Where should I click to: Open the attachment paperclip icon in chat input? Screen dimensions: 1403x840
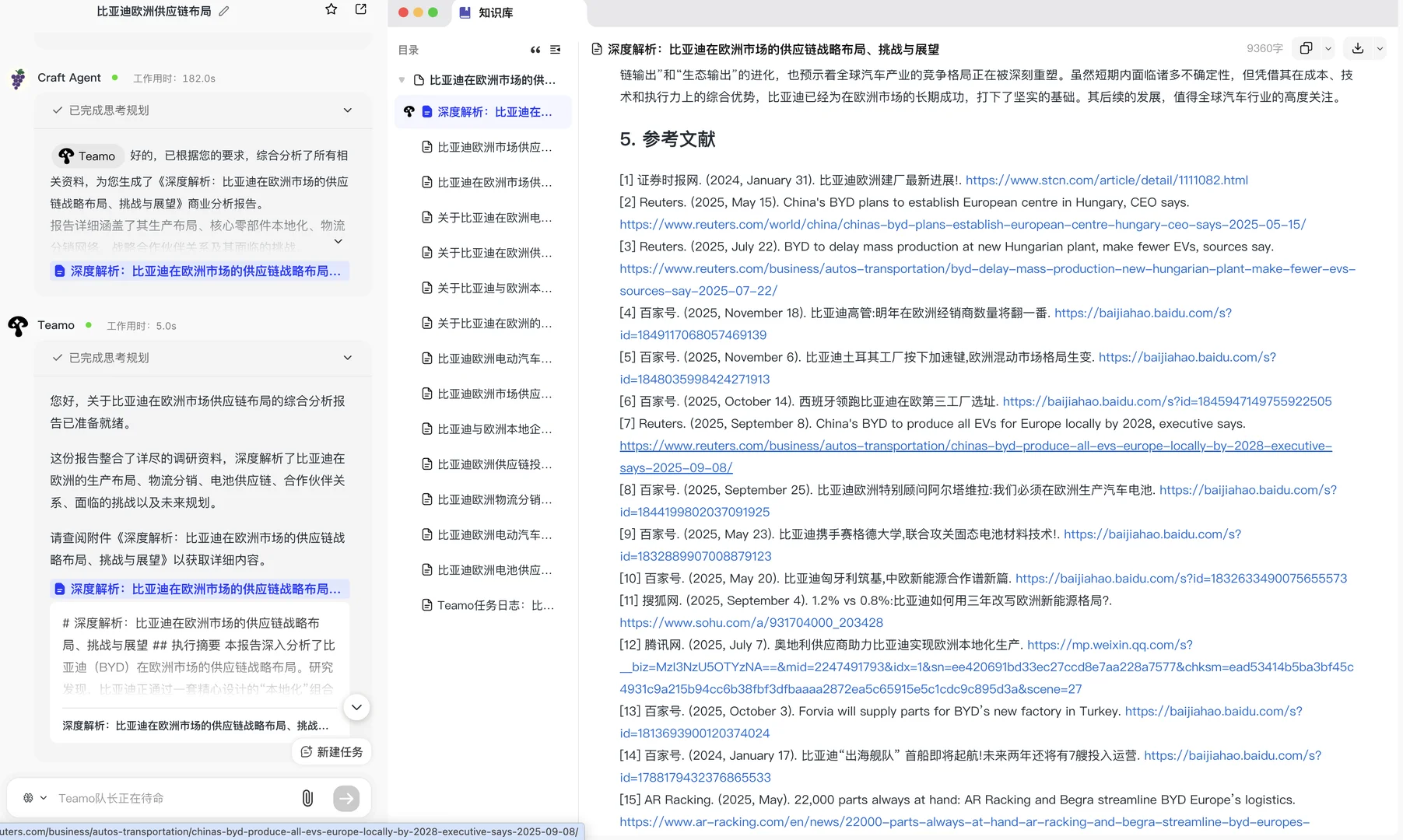pos(307,798)
